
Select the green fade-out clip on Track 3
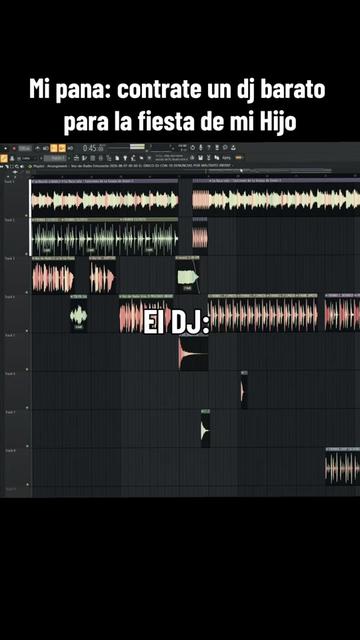pos(187,276)
